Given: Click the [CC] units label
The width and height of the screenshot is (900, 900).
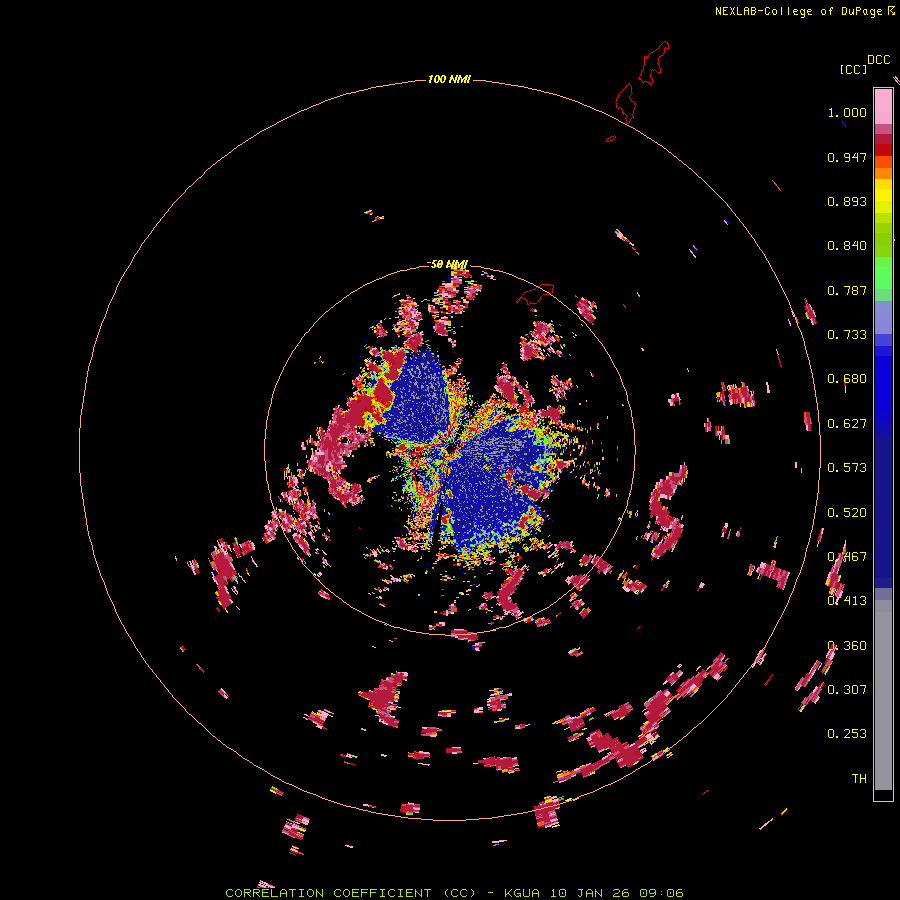Looking at the screenshot, I should 853,69.
